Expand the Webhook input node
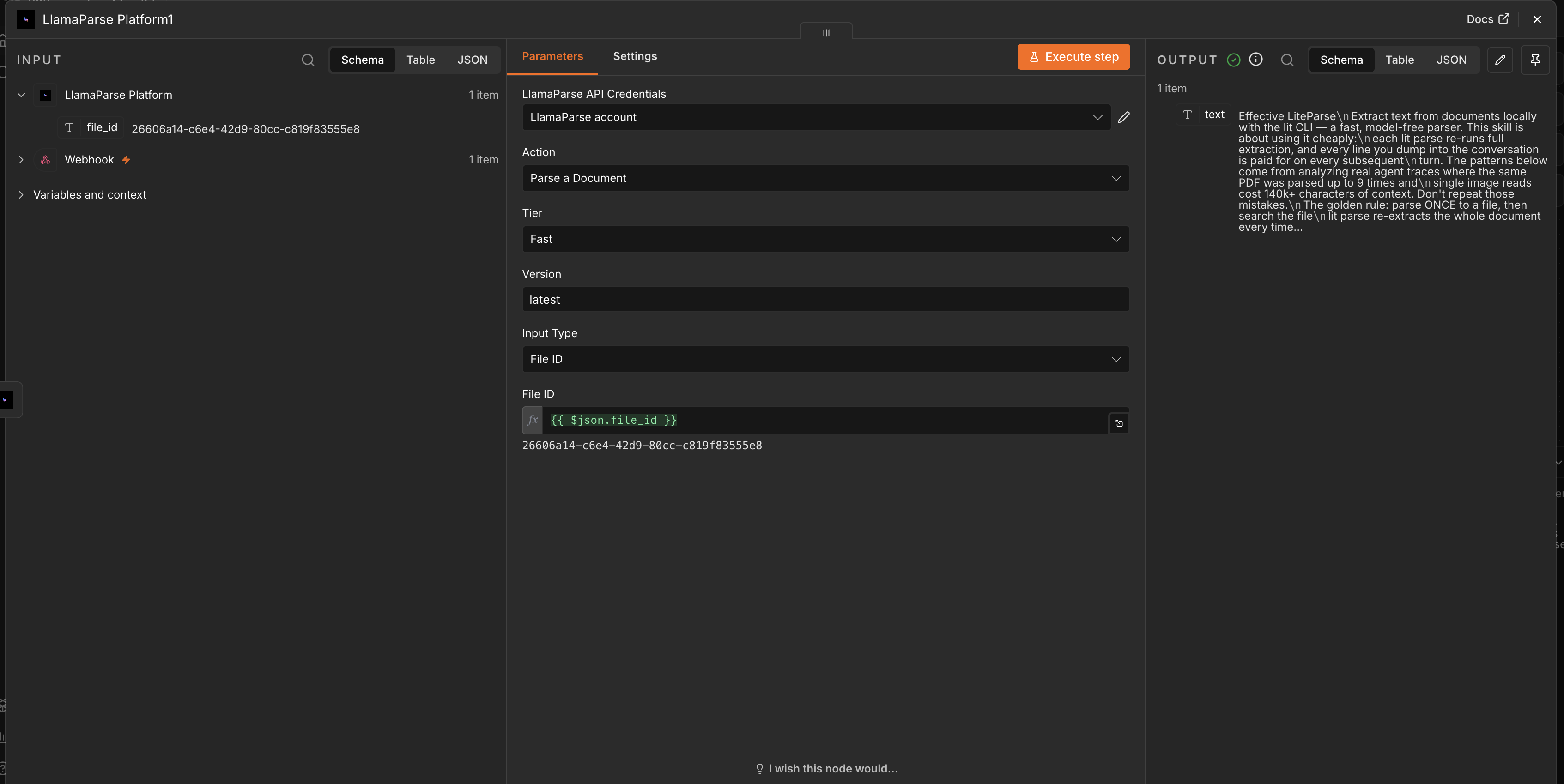 [x=21, y=160]
